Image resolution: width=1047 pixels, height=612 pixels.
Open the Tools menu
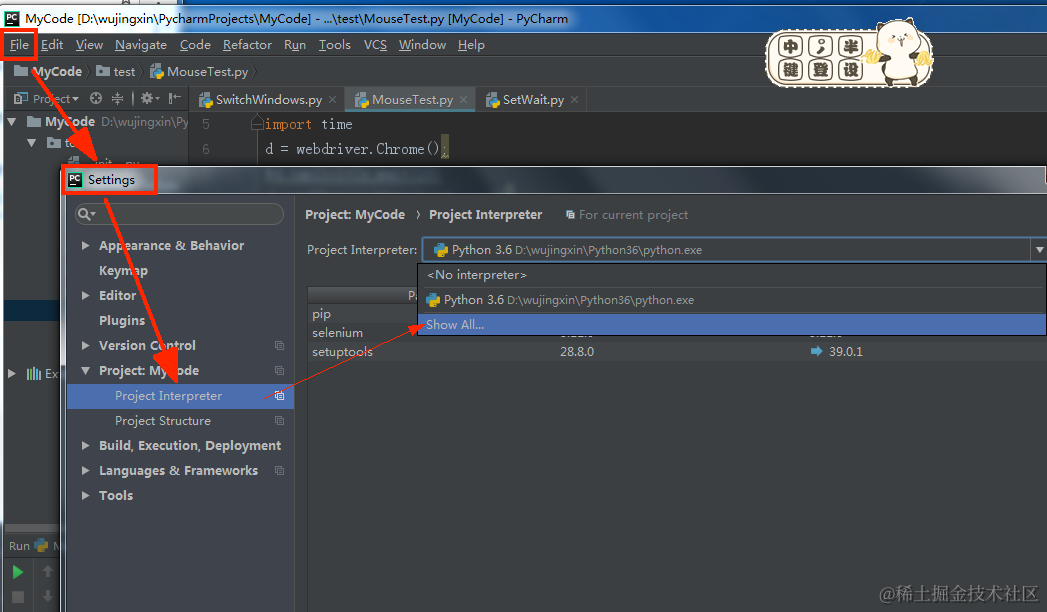[335, 45]
